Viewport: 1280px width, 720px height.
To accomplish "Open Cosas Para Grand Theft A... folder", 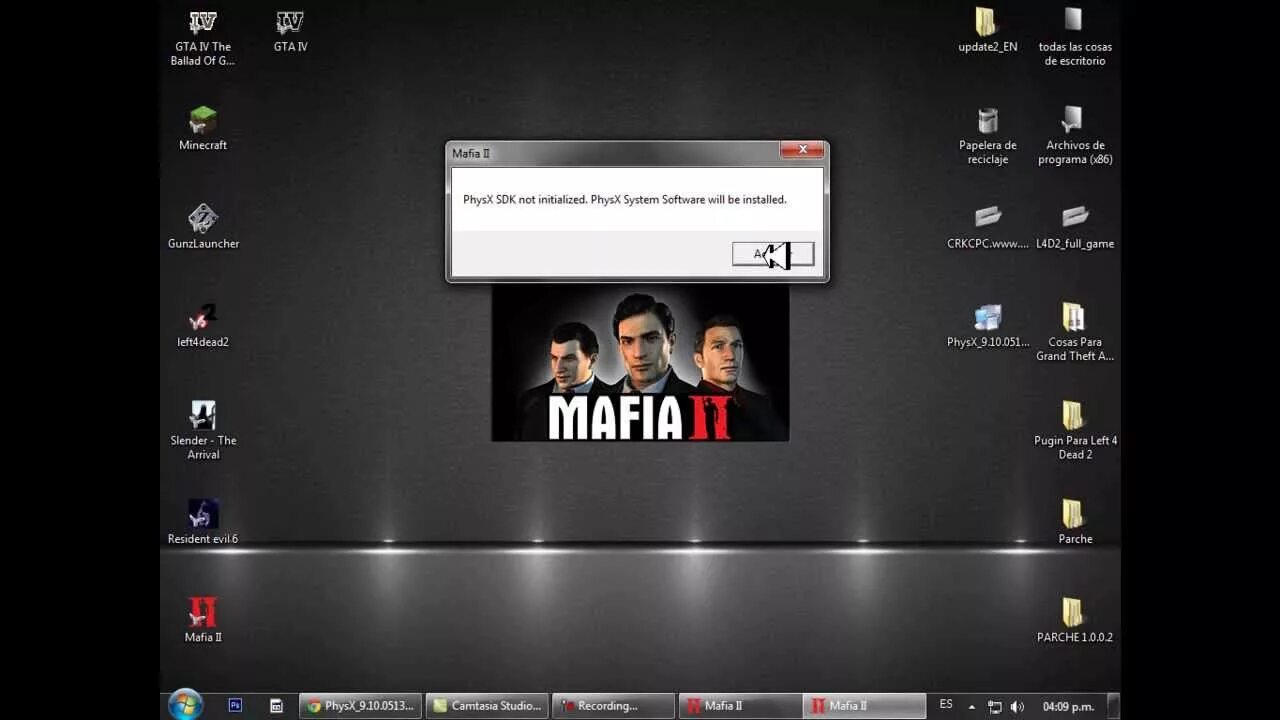I will [1075, 333].
